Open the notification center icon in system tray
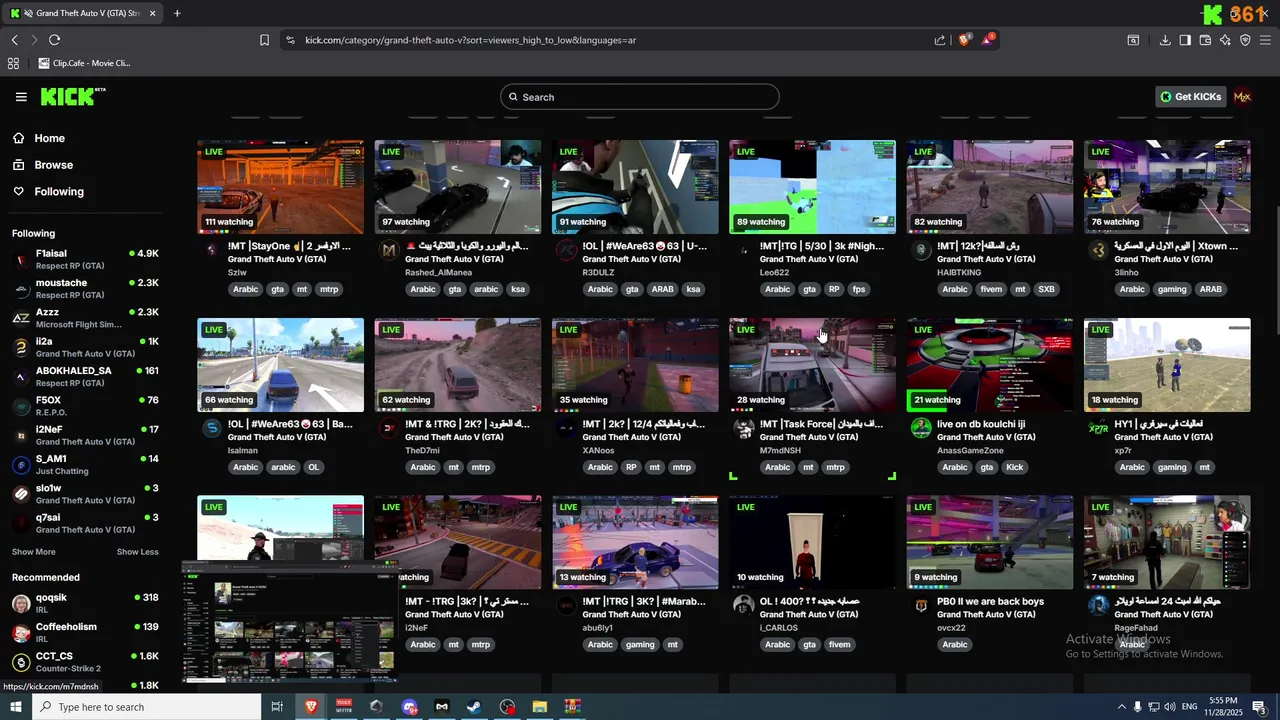This screenshot has height=720, width=1280. click(x=1260, y=707)
